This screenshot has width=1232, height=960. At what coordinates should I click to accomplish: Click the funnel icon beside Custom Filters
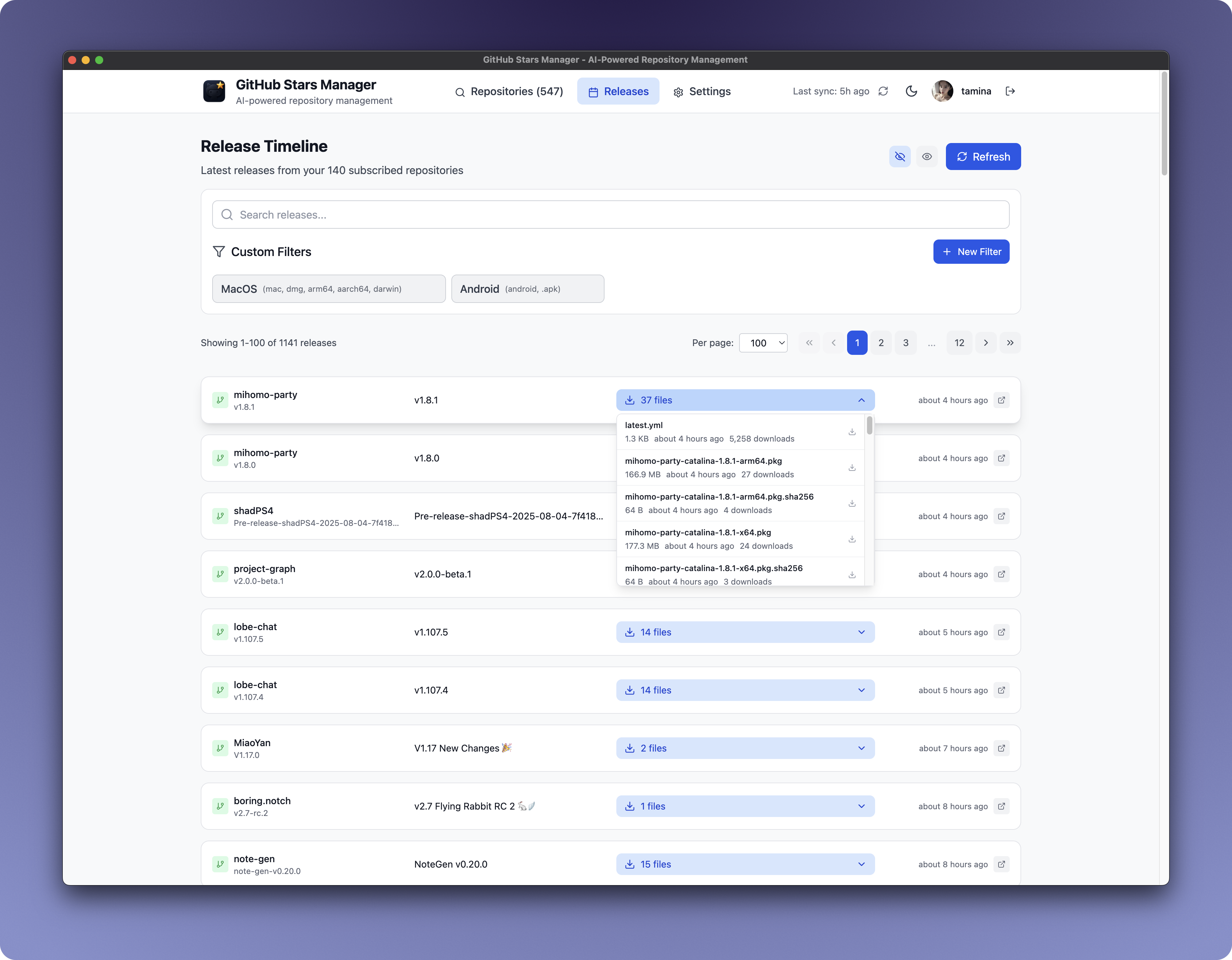219,252
